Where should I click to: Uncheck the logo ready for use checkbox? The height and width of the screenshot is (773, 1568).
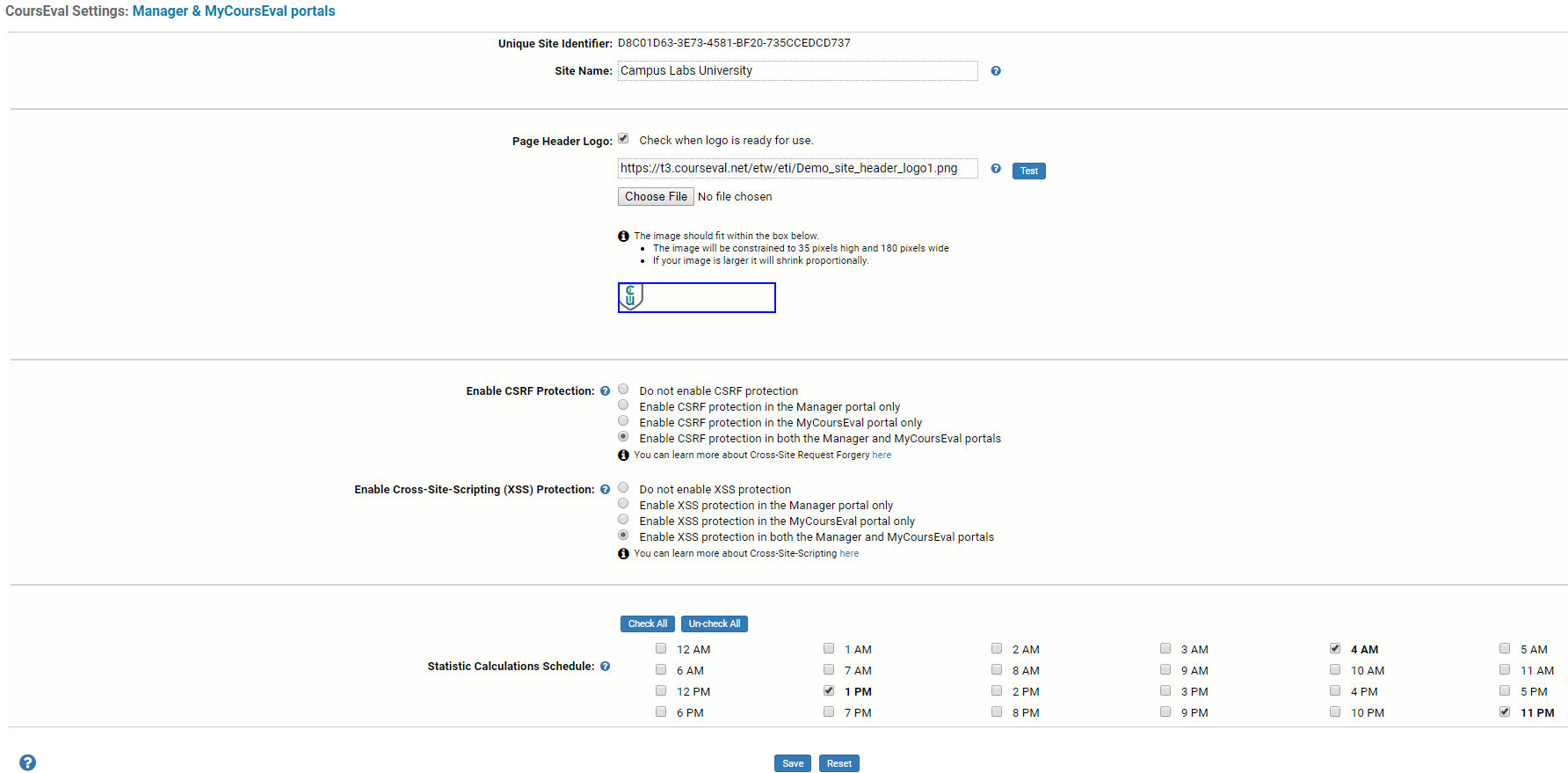(623, 139)
